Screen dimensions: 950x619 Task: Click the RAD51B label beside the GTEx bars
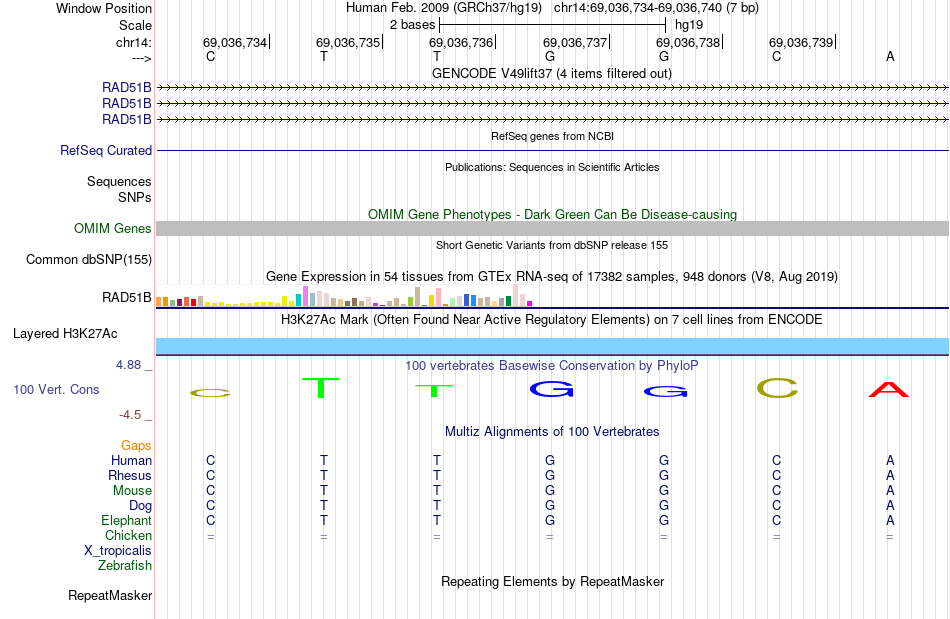[x=127, y=297]
